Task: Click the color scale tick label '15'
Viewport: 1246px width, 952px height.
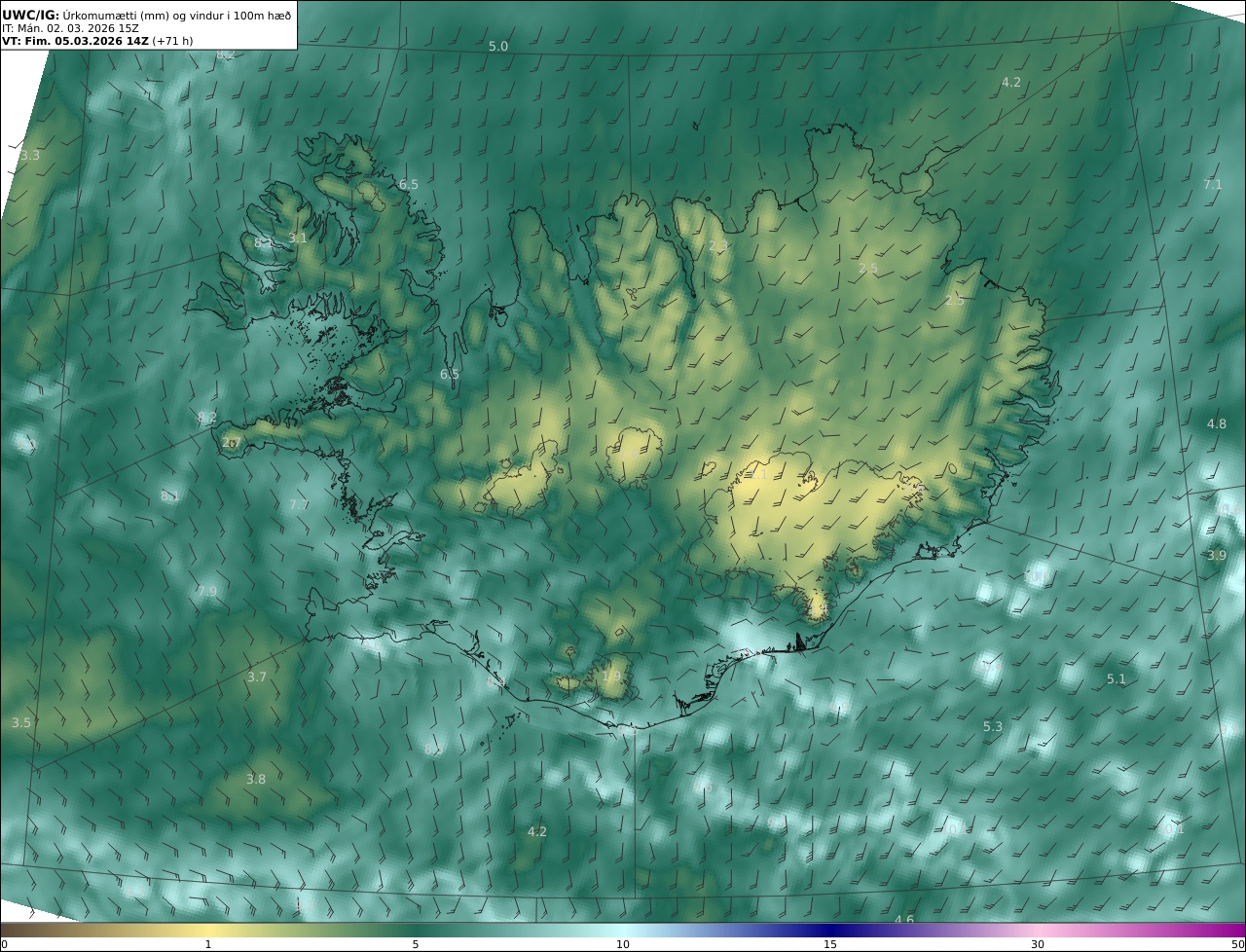Action: coord(830,944)
